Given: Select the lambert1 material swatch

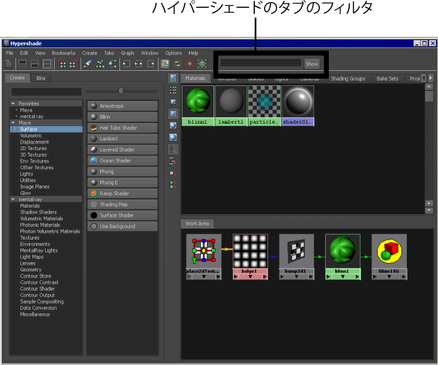Looking at the screenshot, I should tap(231, 106).
